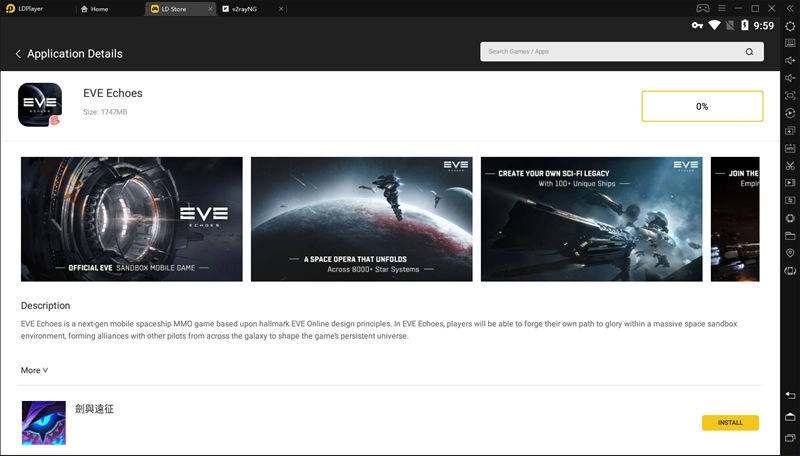800x456 pixels.
Task: Open virtual location pin icon
Action: tap(790, 254)
